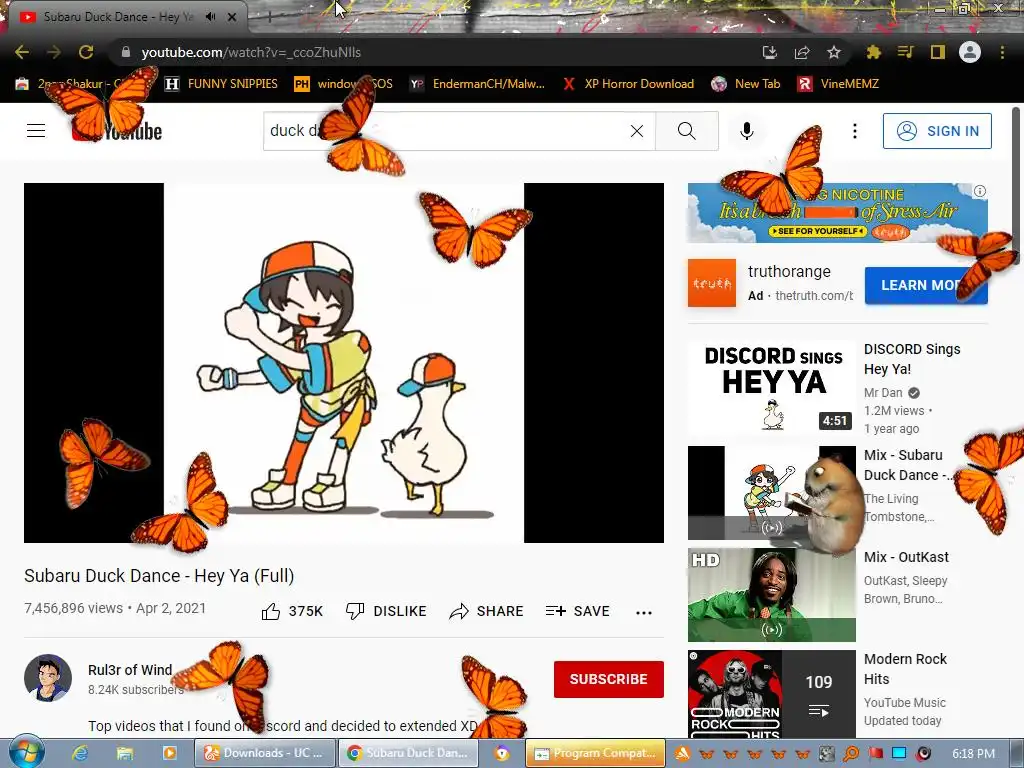Image resolution: width=1024 pixels, height=768 pixels.
Task: Open the Chrome profile avatar
Action: coord(970,52)
